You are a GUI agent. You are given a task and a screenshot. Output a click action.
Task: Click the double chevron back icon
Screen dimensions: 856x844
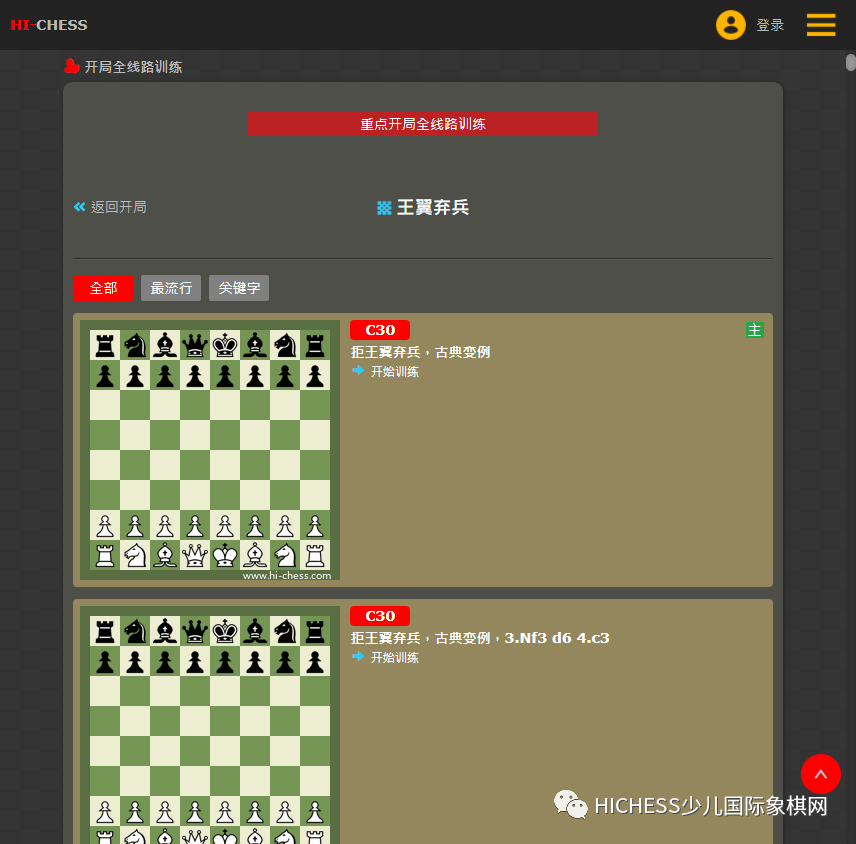point(80,207)
